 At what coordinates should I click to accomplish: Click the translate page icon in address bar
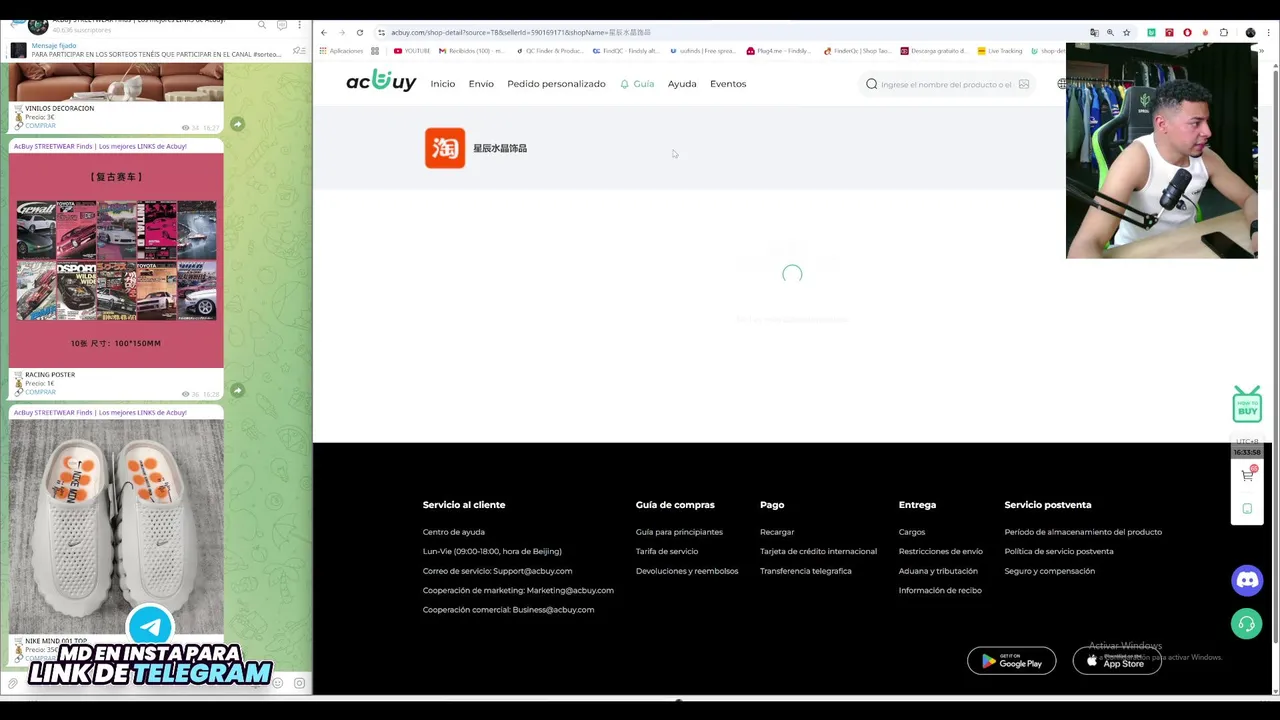(x=1094, y=32)
